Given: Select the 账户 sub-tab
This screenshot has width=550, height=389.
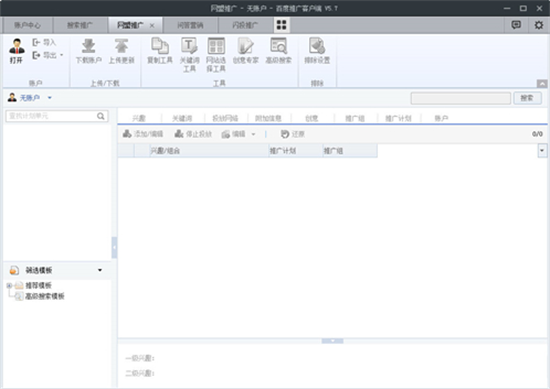Looking at the screenshot, I should (x=441, y=118).
